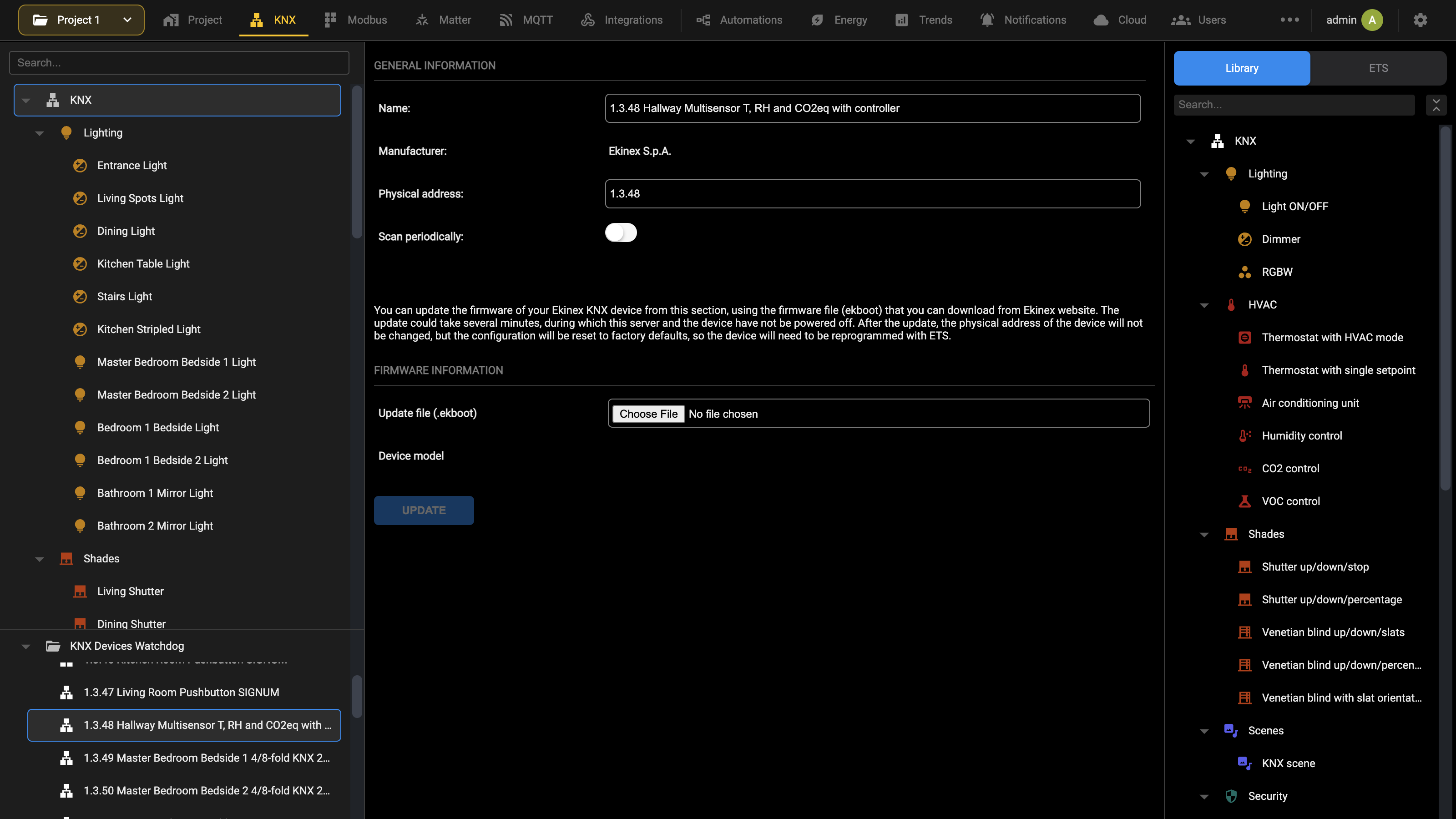Click the Venetian blind up/down/slats icon
Screen dimensions: 1456x819
pos(1244,632)
